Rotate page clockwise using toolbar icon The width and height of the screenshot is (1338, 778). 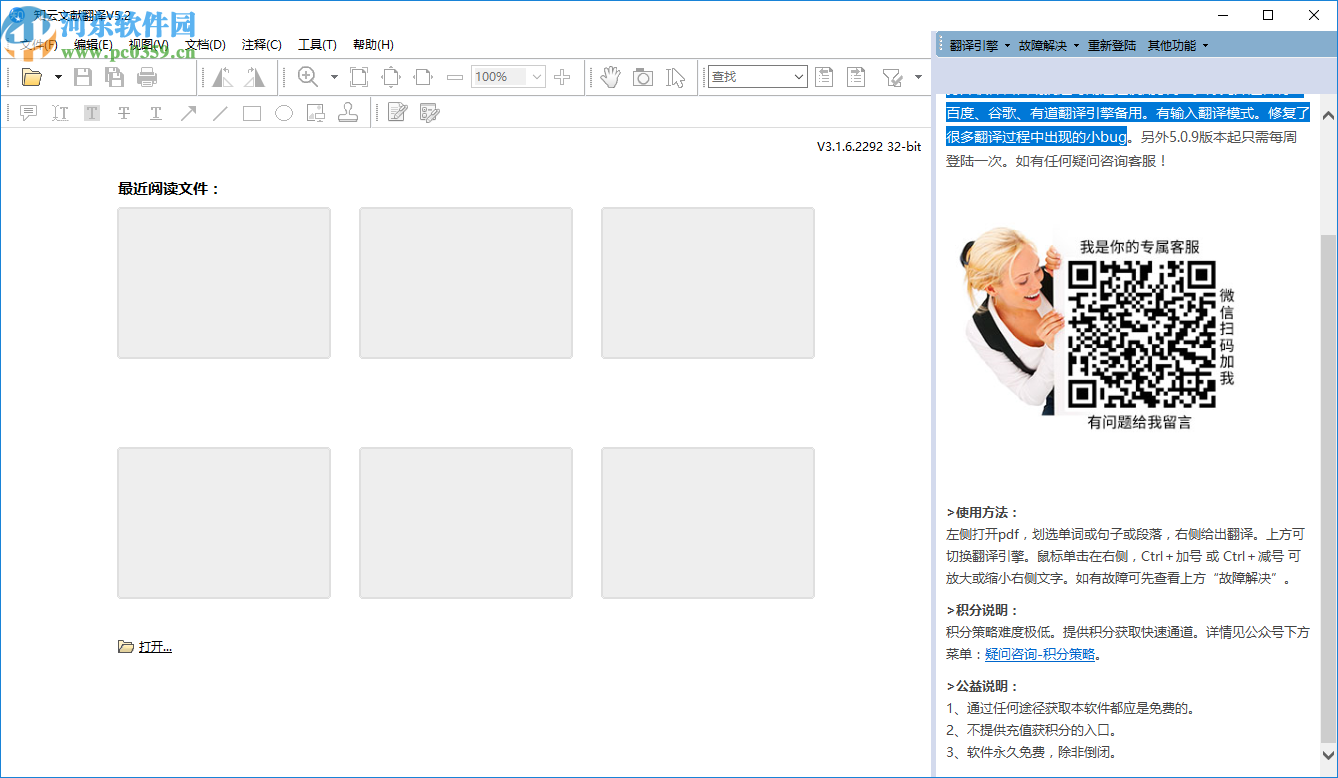255,77
